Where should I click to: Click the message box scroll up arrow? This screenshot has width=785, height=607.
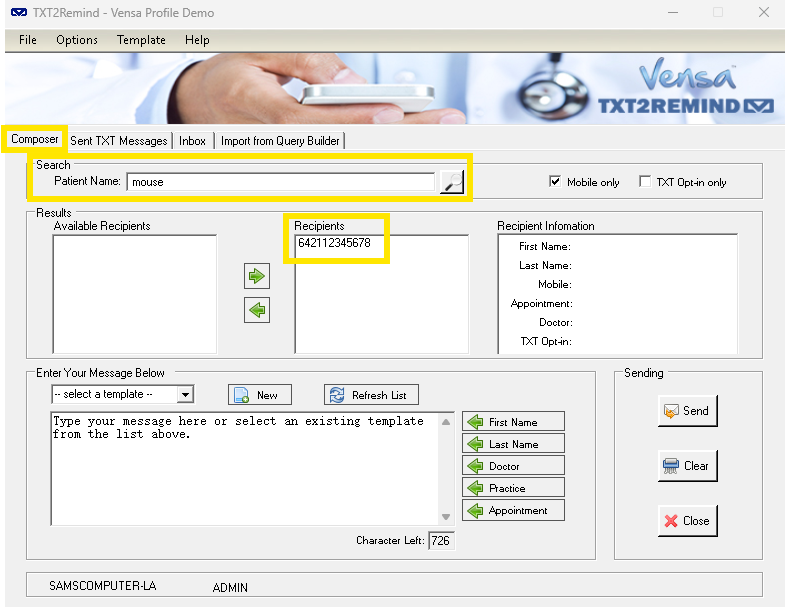(x=446, y=422)
